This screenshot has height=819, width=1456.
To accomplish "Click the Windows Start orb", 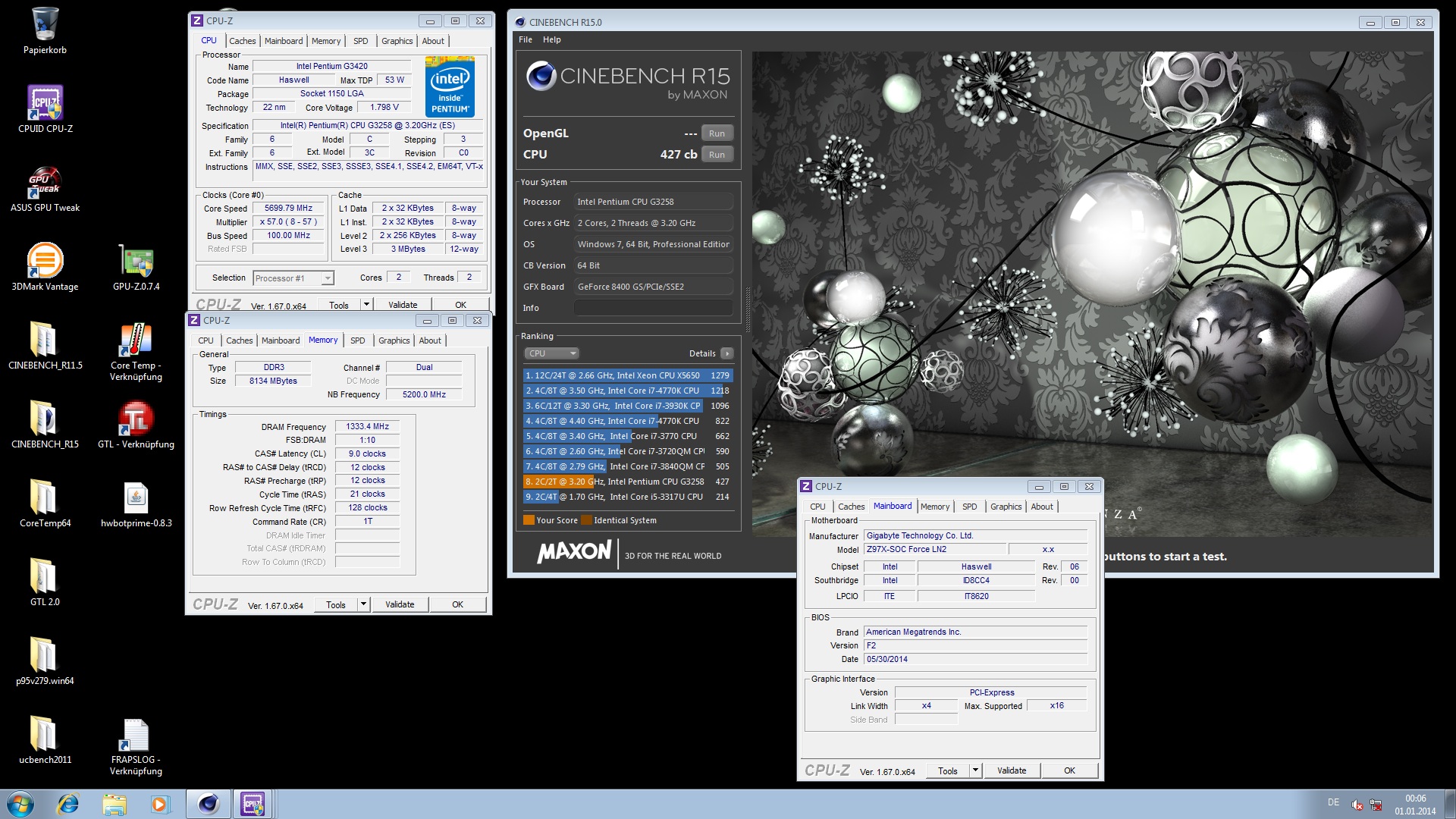I will click(20, 804).
